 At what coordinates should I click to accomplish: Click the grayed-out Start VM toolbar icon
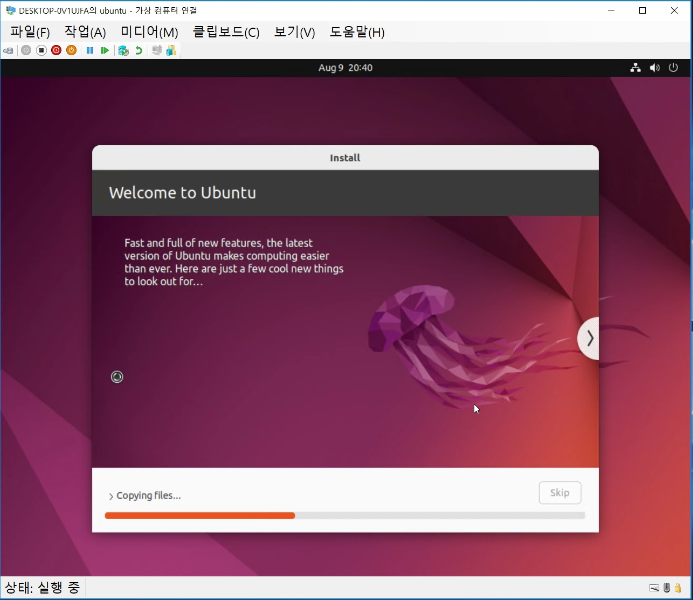coord(26,50)
